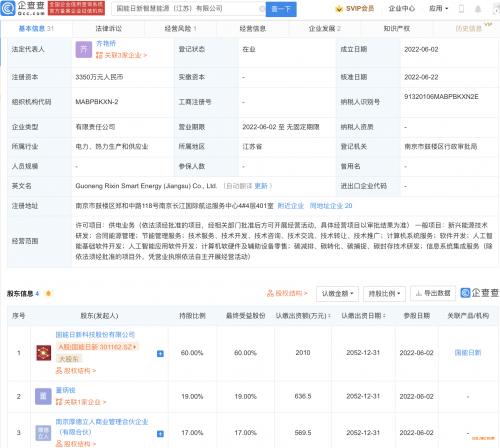Open the second shareholder's name link
This screenshot has width=500, height=448.
[x=66, y=390]
